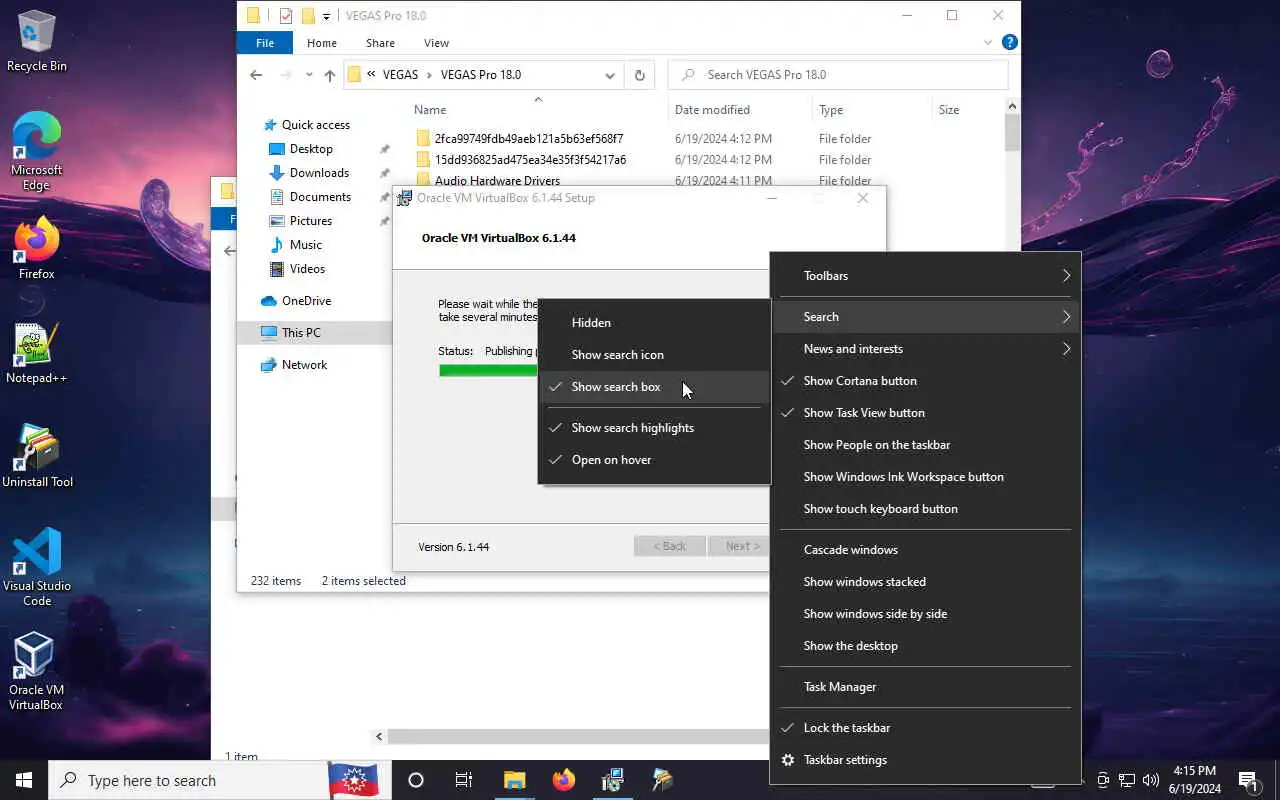Viewport: 1280px width, 800px height.
Task: Choose Show search icon
Action: point(654,355)
